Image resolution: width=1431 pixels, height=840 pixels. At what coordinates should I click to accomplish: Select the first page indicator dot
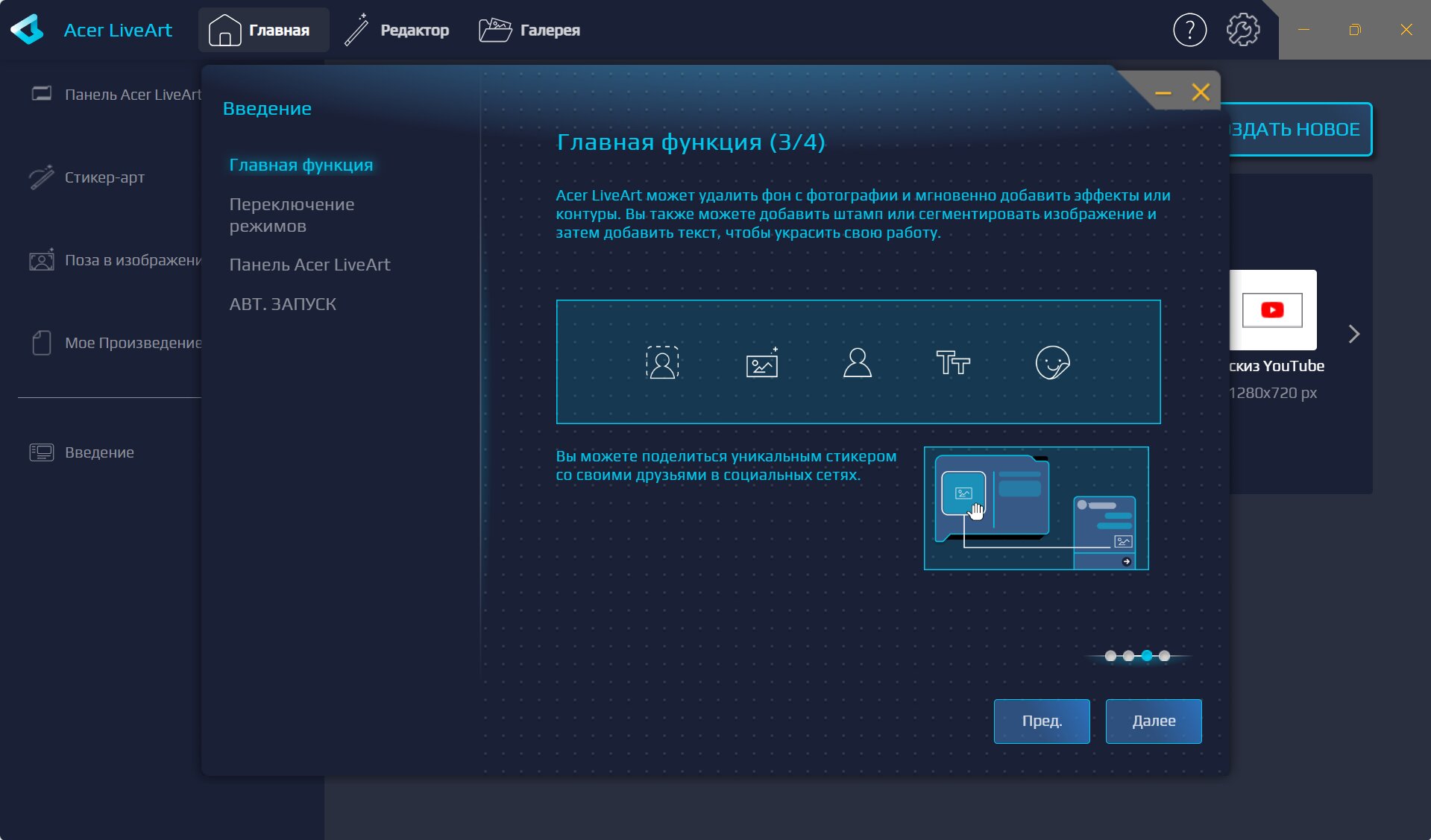(1110, 656)
